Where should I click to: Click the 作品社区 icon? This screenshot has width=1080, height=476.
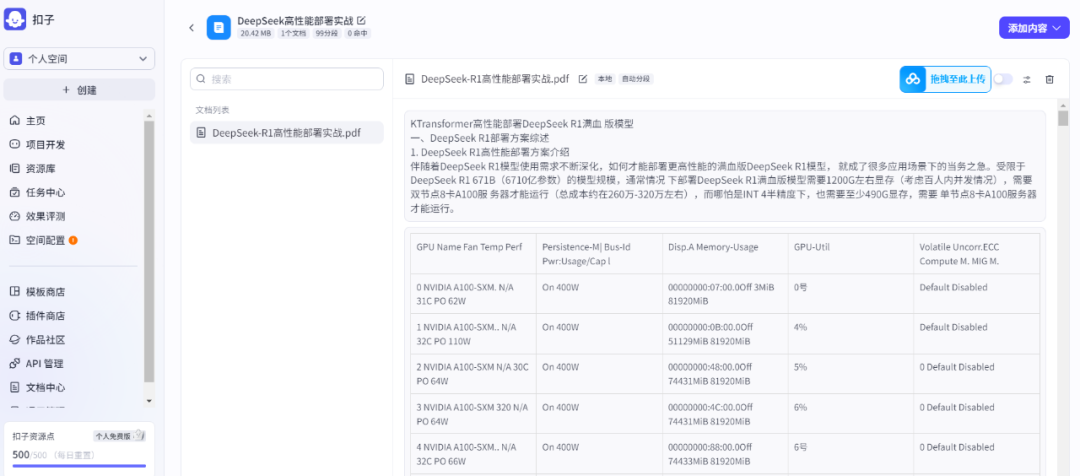point(14,340)
